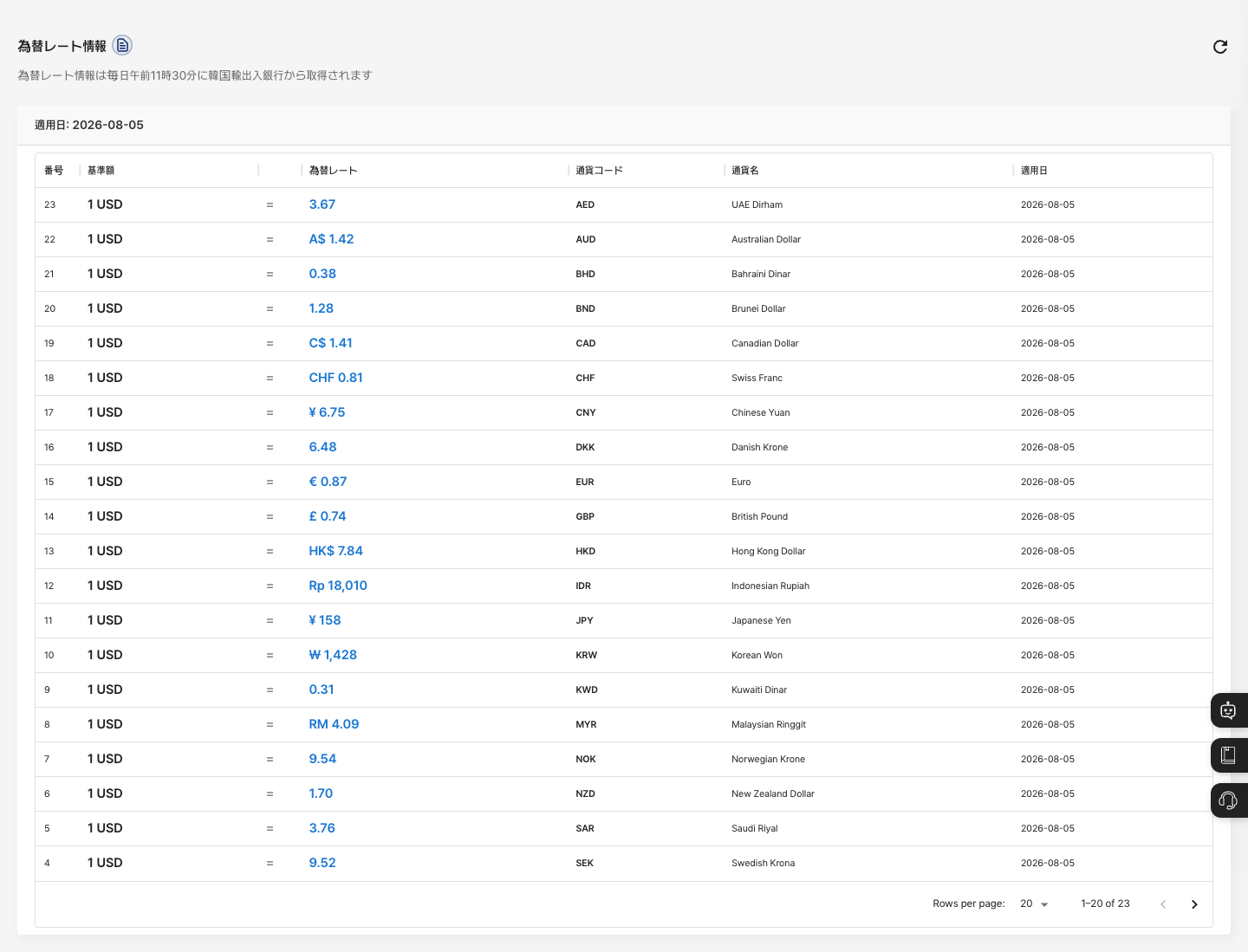Open the ₩ 1,428 rate link
Image resolution: width=1248 pixels, height=952 pixels.
(x=333, y=655)
